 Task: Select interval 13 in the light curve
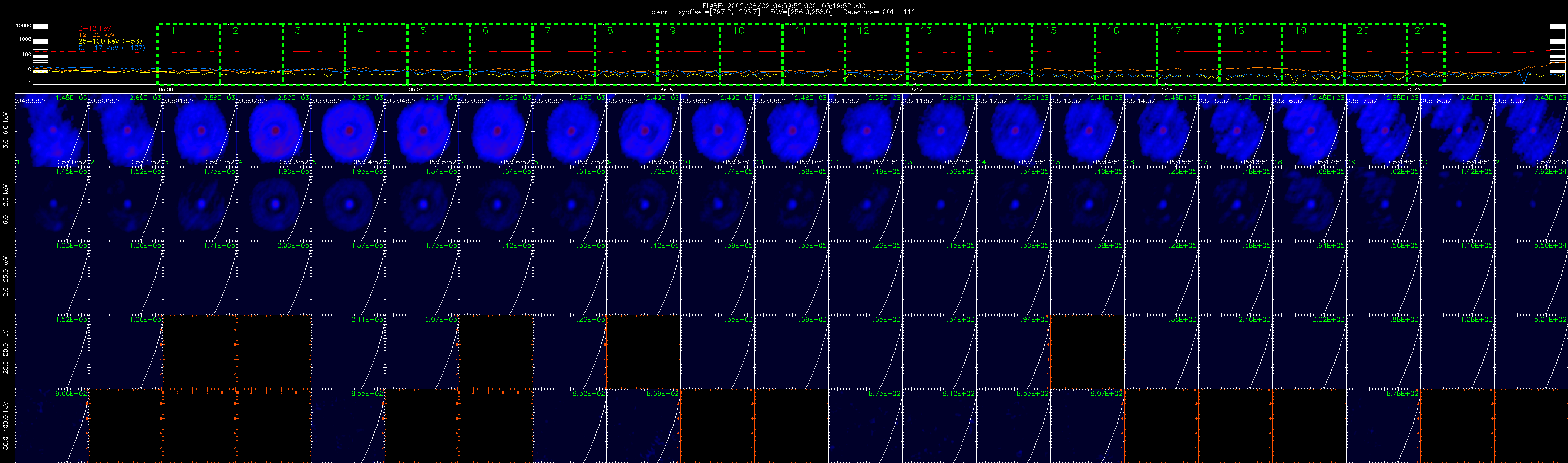[939, 54]
